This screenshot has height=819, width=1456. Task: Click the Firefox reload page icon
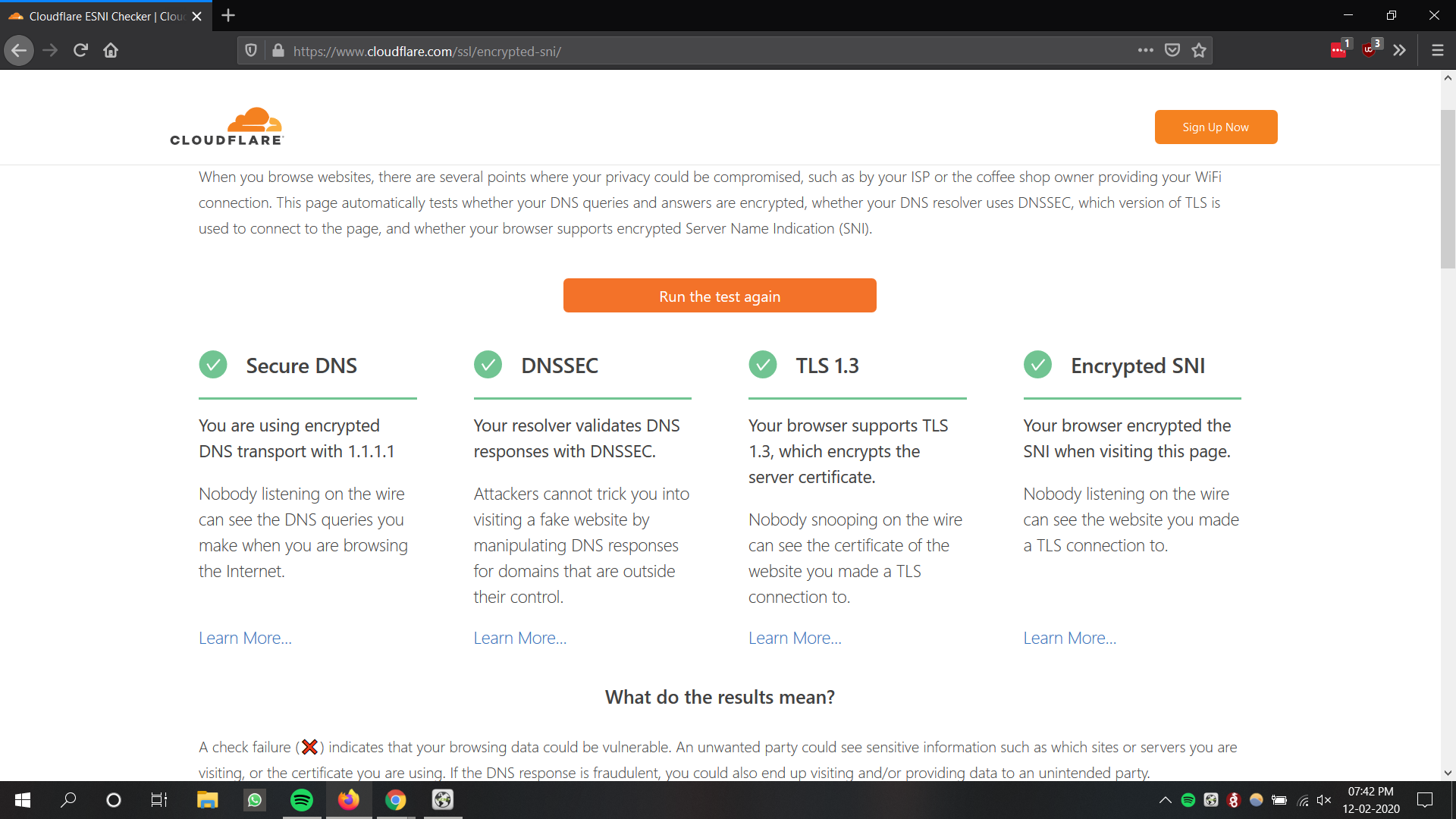tap(80, 51)
